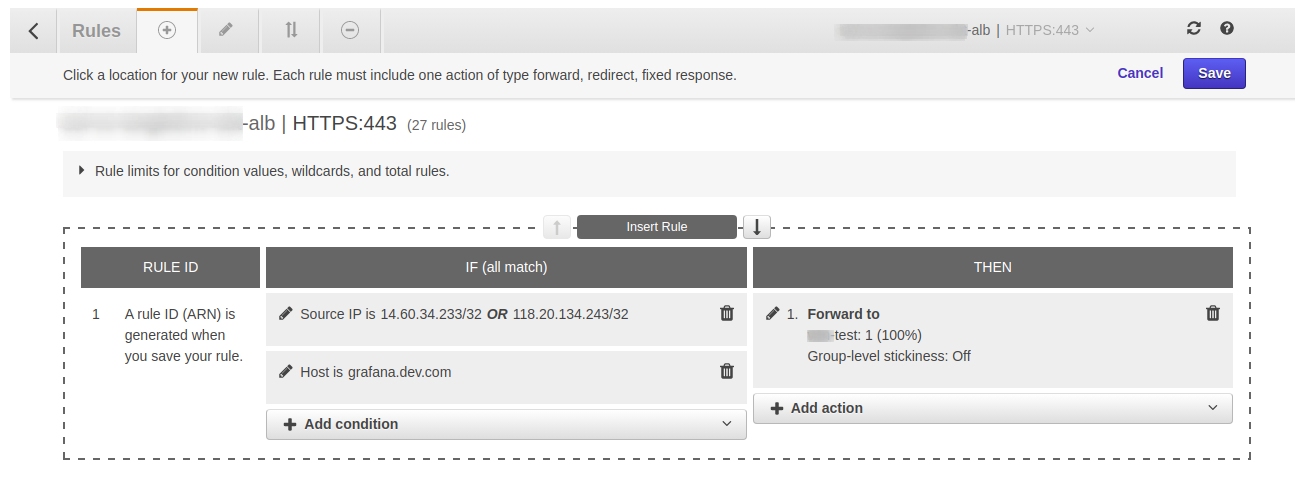Edit the Source IP condition
This screenshot has width=1295, height=477.
click(x=286, y=314)
